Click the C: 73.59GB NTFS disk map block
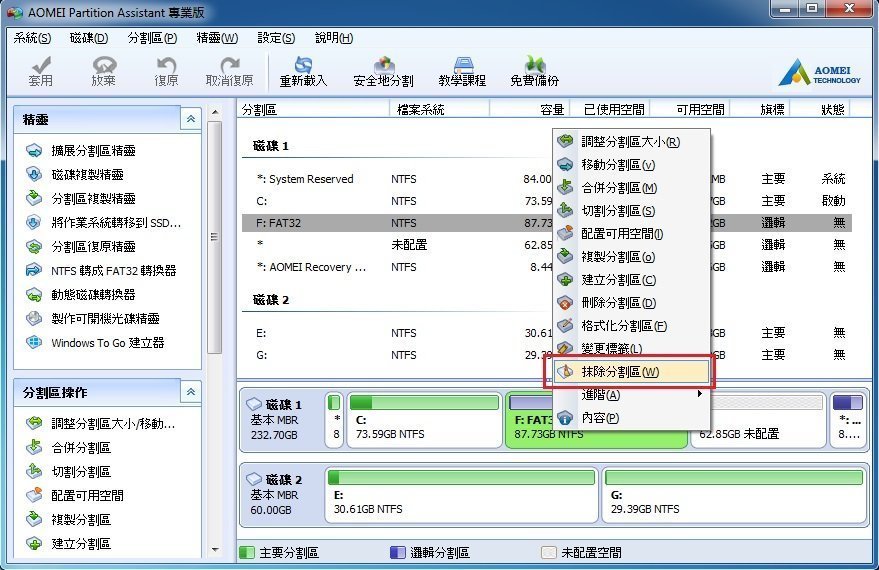This screenshot has height=570, width=879. click(x=424, y=419)
